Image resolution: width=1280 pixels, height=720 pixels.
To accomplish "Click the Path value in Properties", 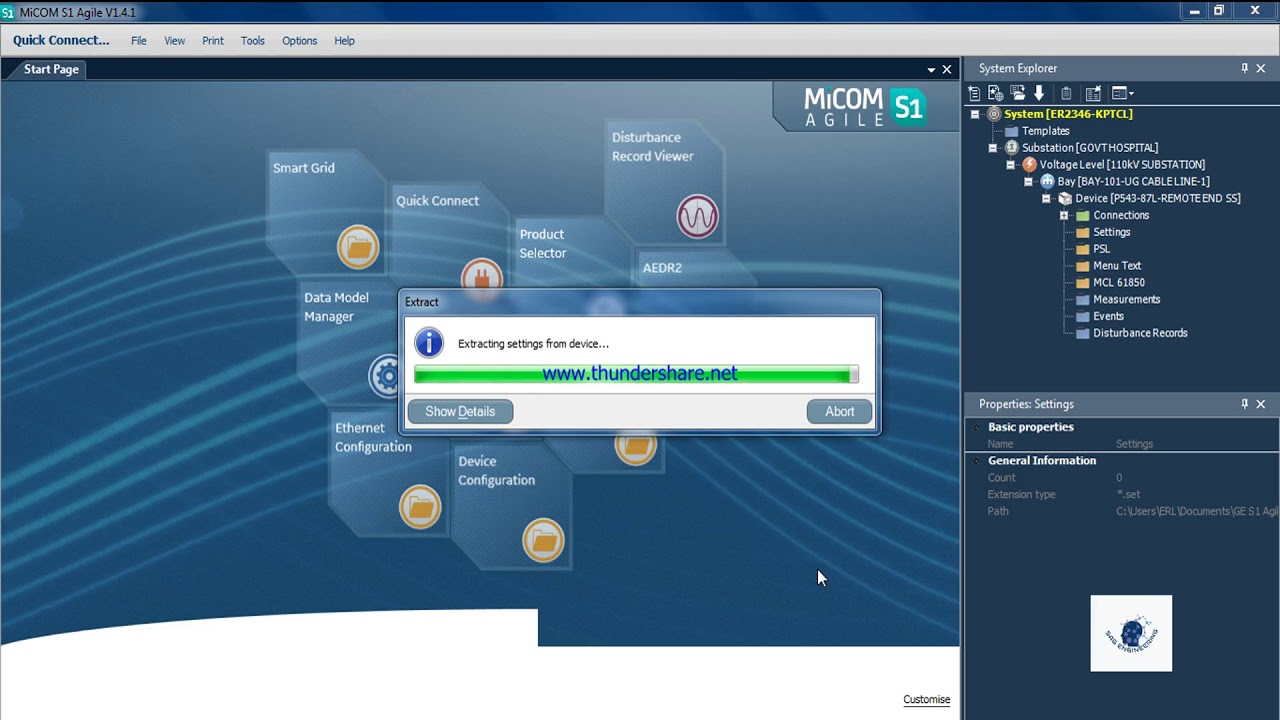I will point(1197,511).
